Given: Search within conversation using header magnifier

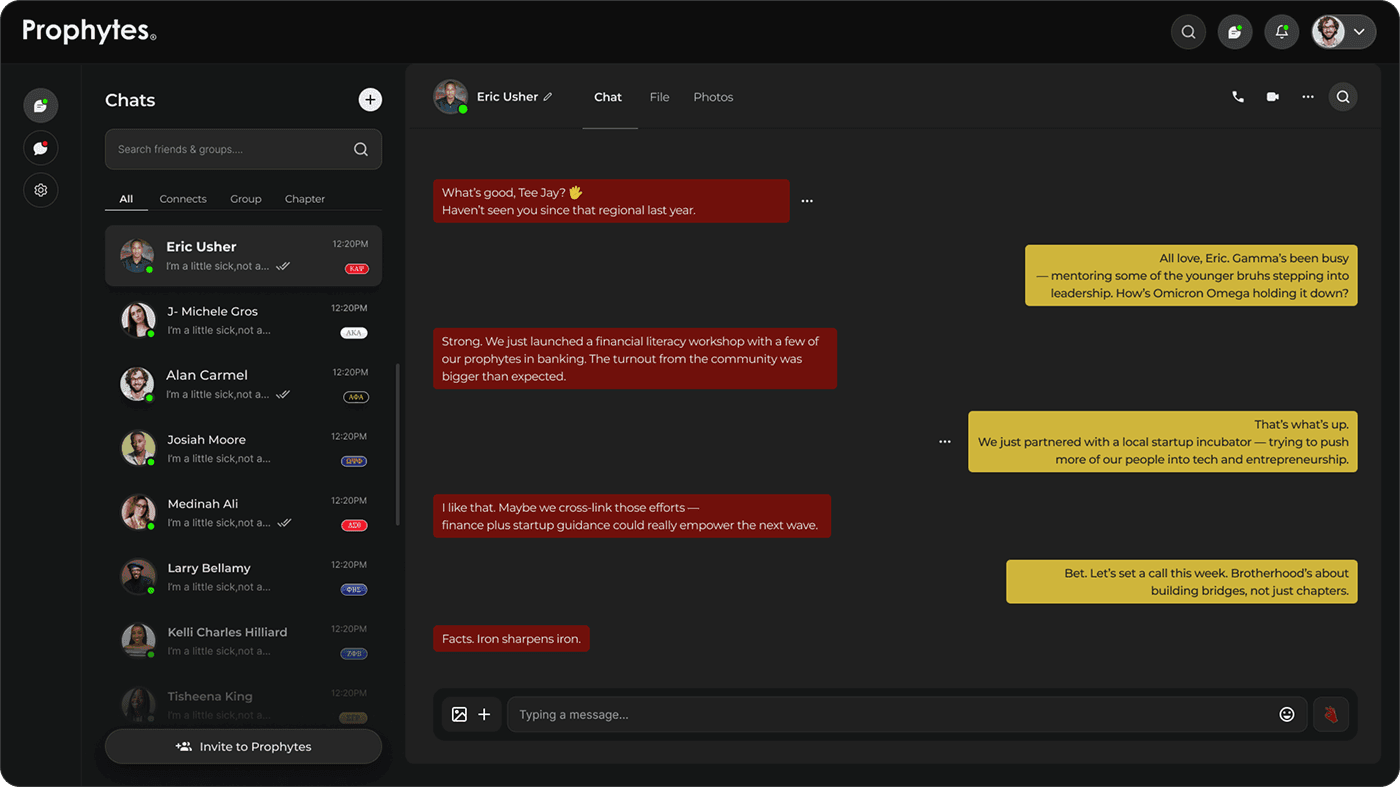Looking at the screenshot, I should click(x=1343, y=97).
